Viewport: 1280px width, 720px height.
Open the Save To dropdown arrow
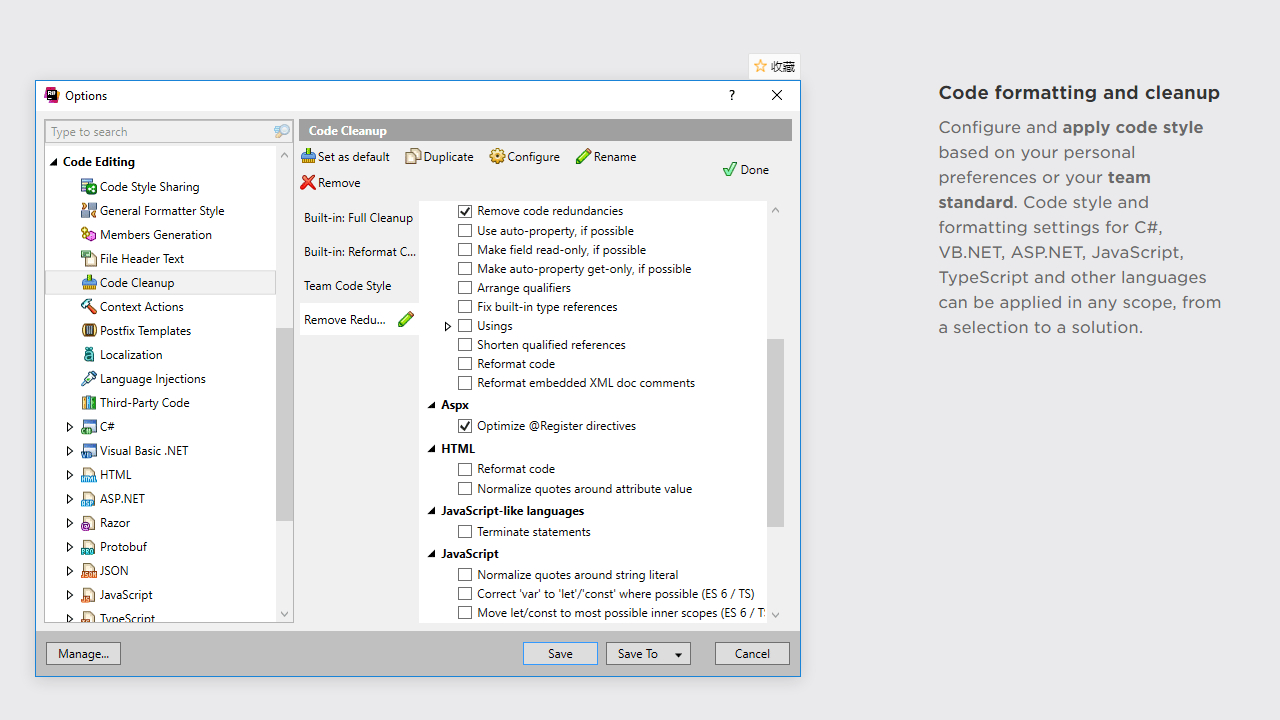[x=678, y=654]
